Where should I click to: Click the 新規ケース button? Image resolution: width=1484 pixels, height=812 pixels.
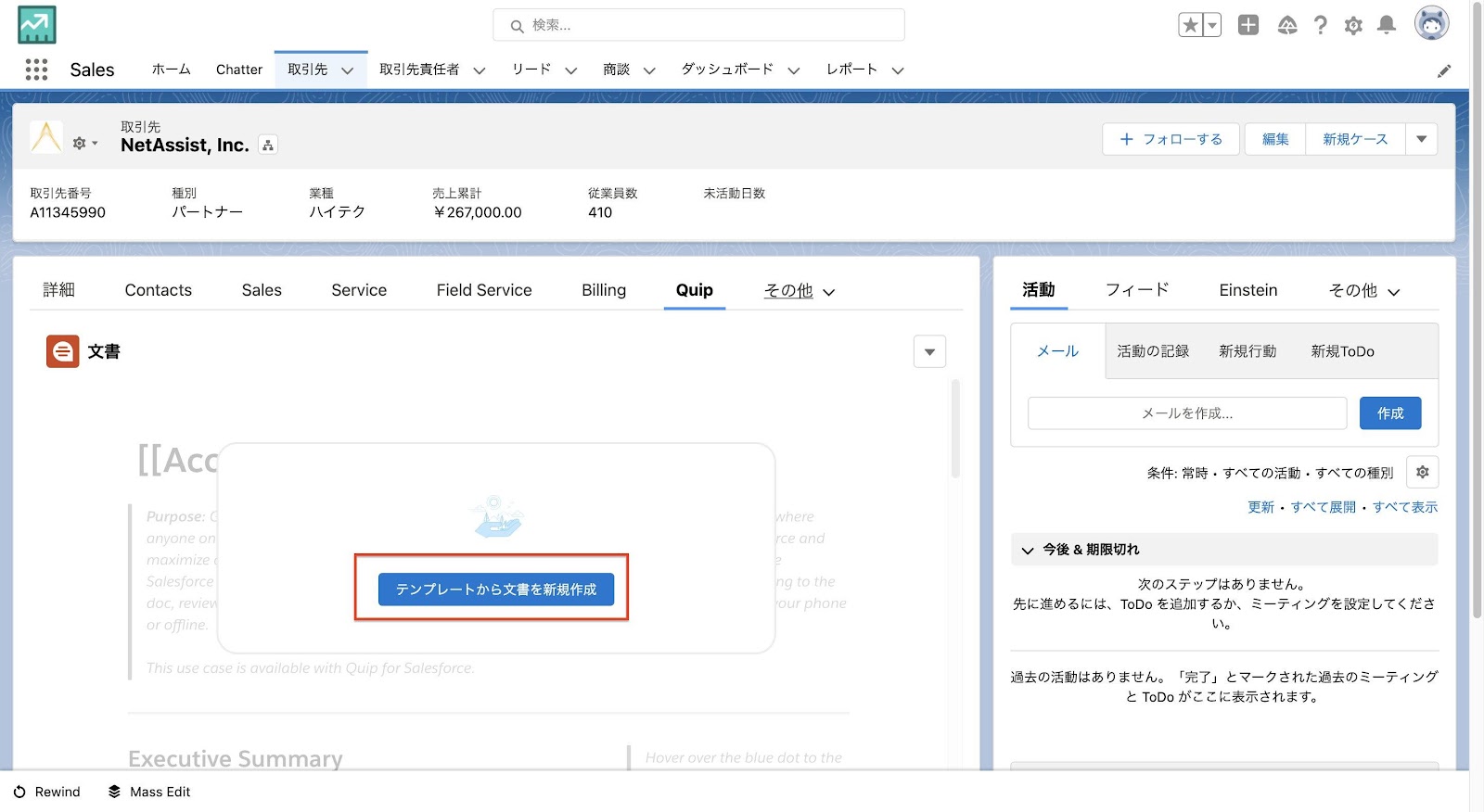[x=1355, y=139]
